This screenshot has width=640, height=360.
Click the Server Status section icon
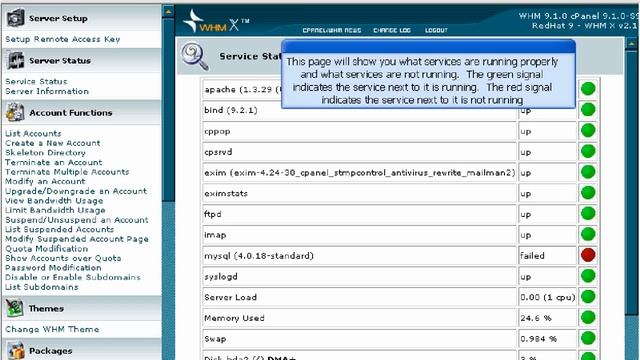coord(15,60)
